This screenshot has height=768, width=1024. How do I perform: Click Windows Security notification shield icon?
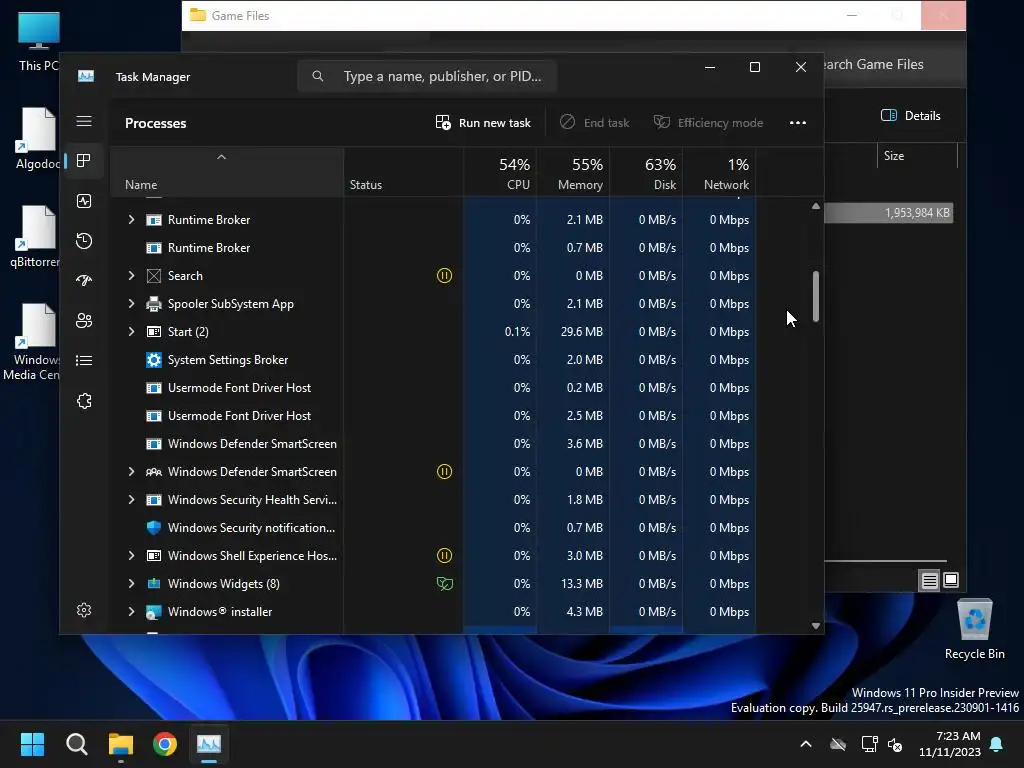point(153,528)
